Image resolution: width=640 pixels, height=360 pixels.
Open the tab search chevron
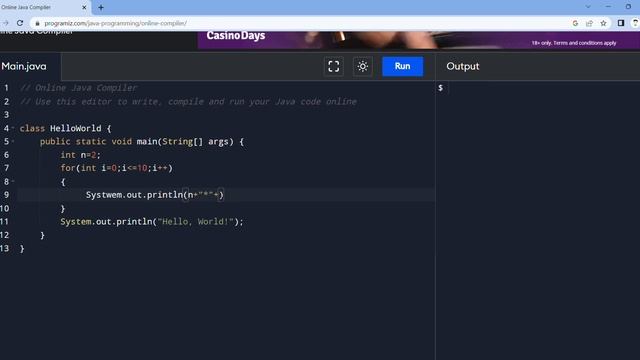click(x=588, y=7)
